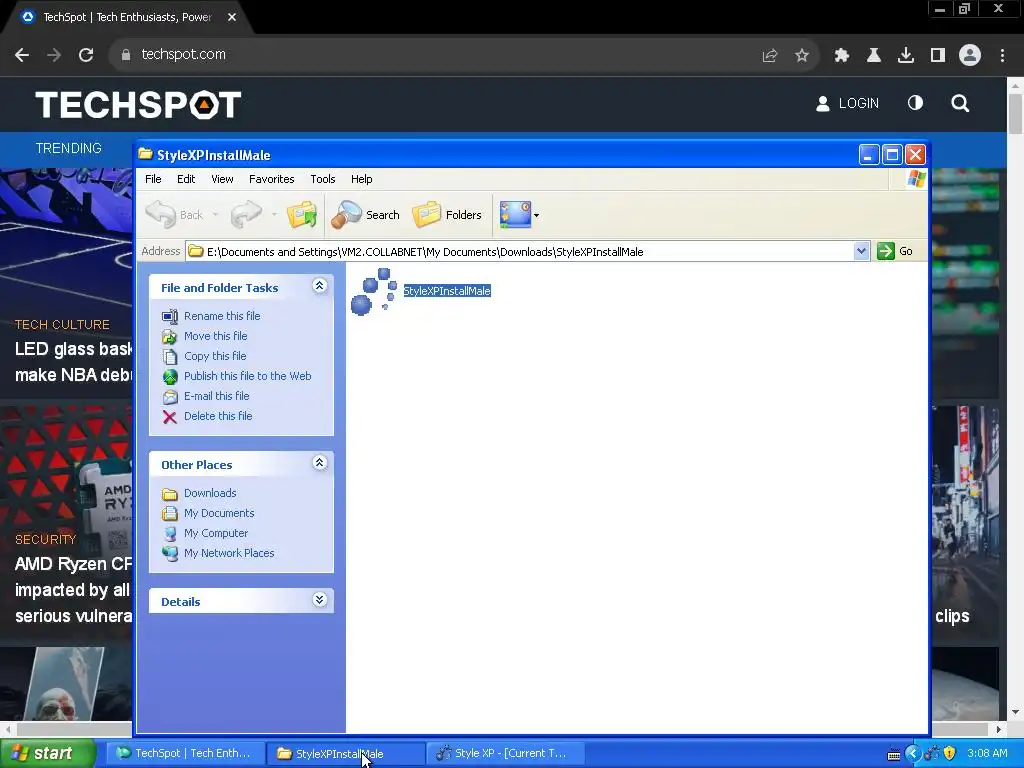Click Publish this file to the Web
This screenshot has width=1024, height=768.
[x=248, y=376]
